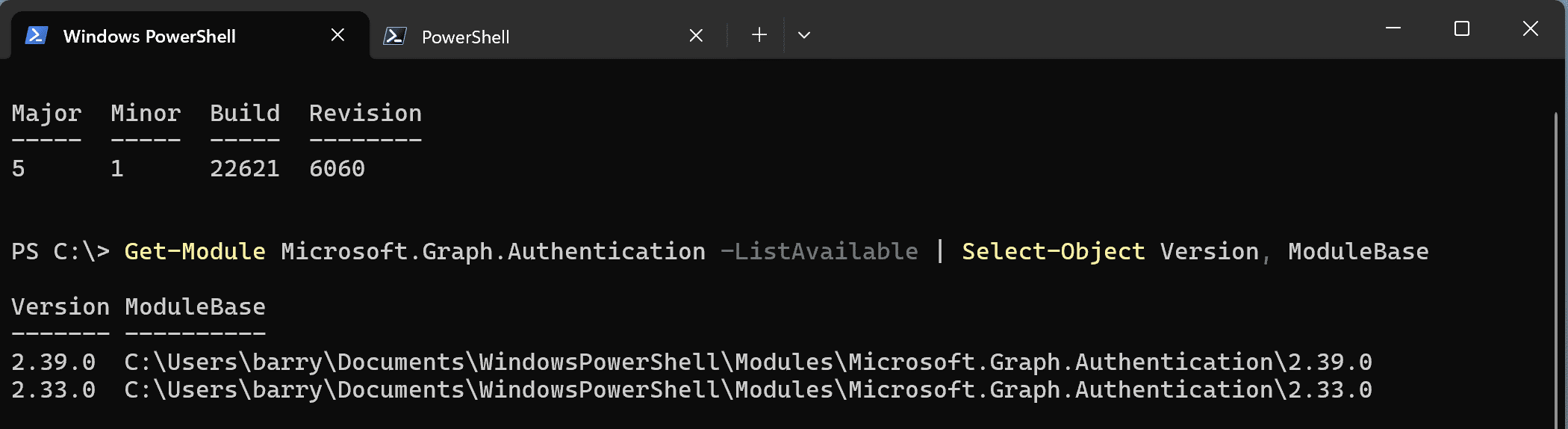Click the Get-Module command text
This screenshot has height=429, width=1568.
(195, 251)
